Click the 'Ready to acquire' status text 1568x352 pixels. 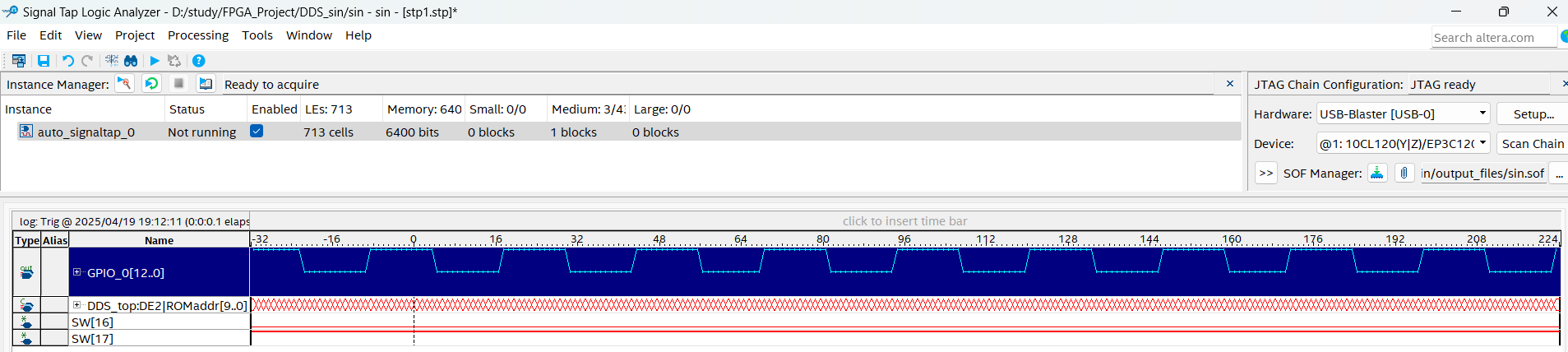click(x=271, y=85)
